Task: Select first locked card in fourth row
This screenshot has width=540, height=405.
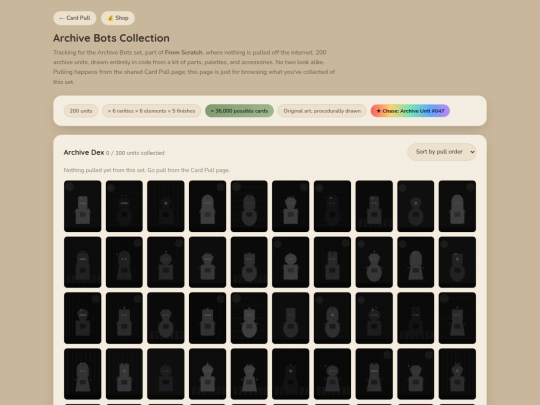Action: pyautogui.click(x=83, y=374)
